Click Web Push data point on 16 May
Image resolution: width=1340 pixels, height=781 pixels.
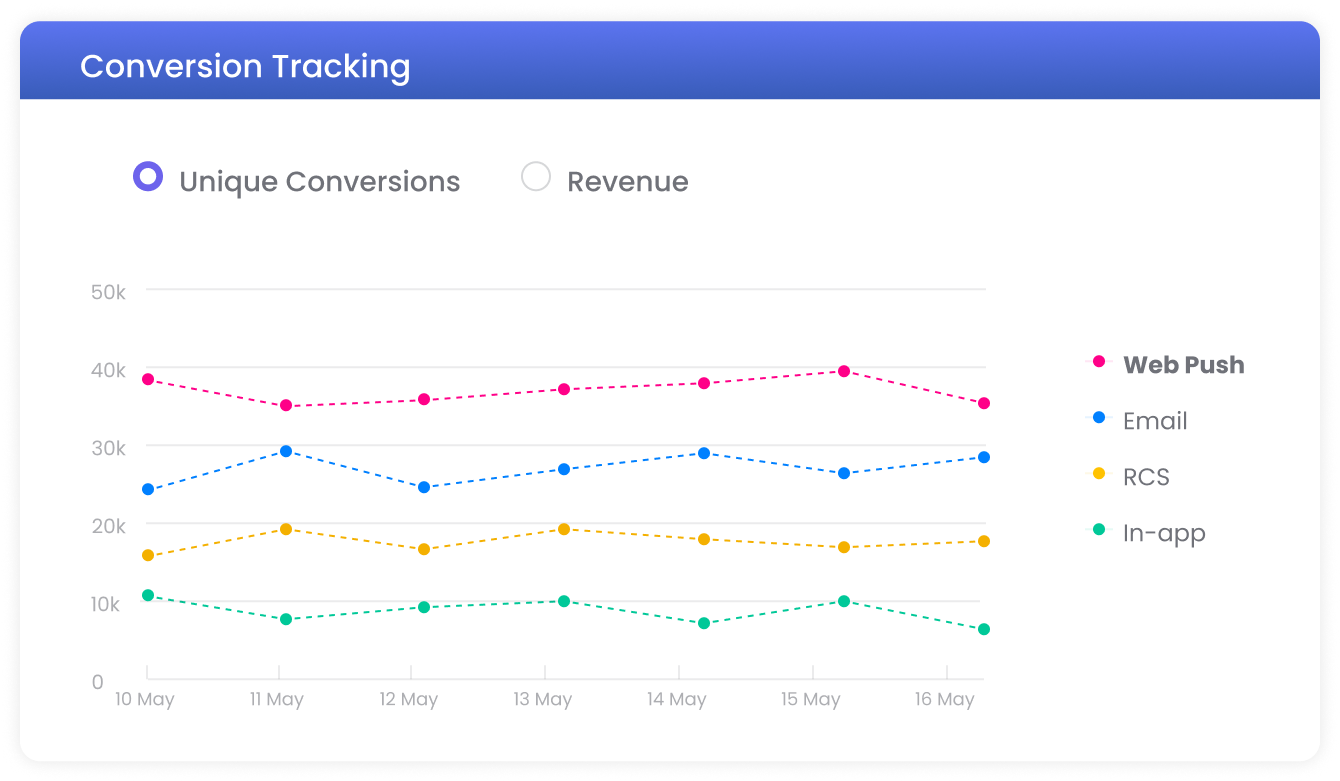[x=984, y=403]
